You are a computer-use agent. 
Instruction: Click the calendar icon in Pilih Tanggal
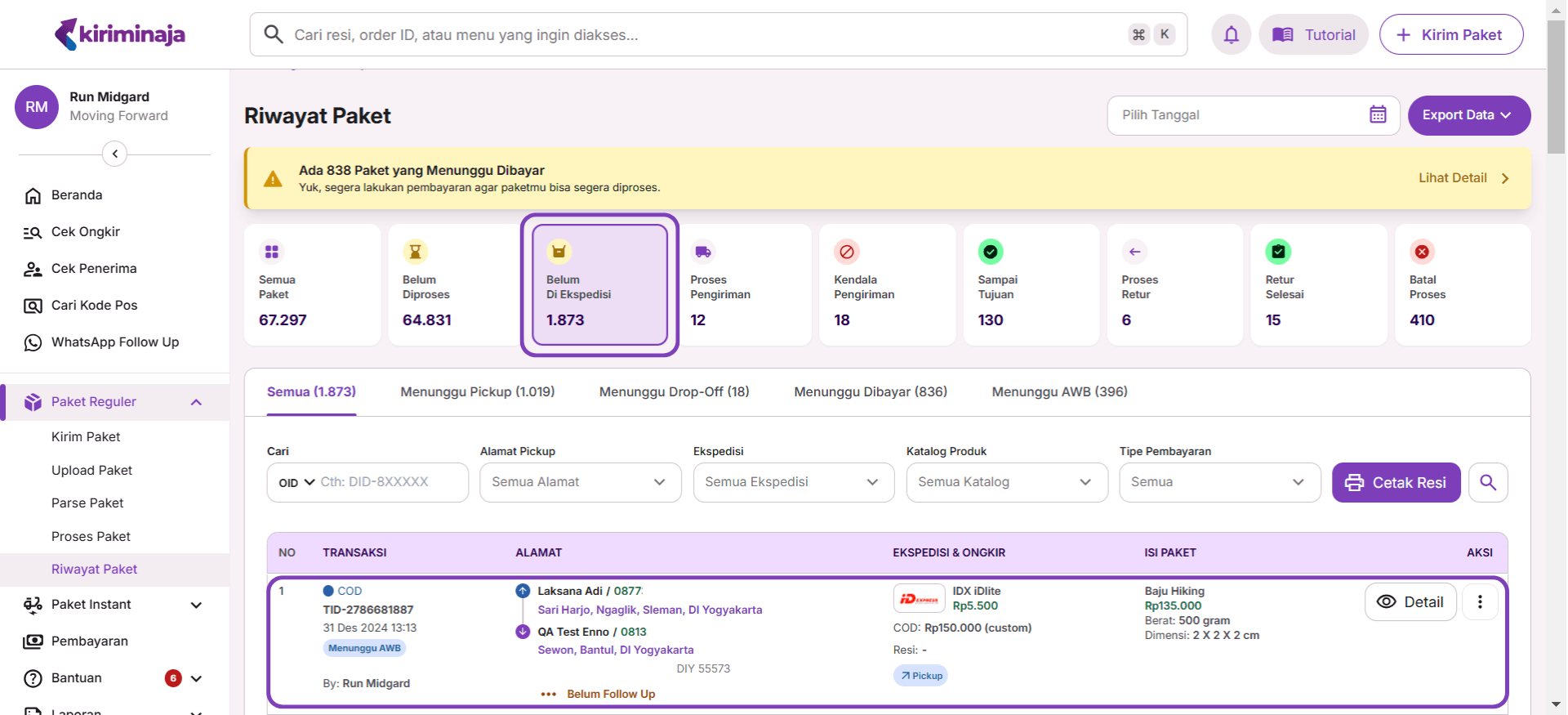1378,115
